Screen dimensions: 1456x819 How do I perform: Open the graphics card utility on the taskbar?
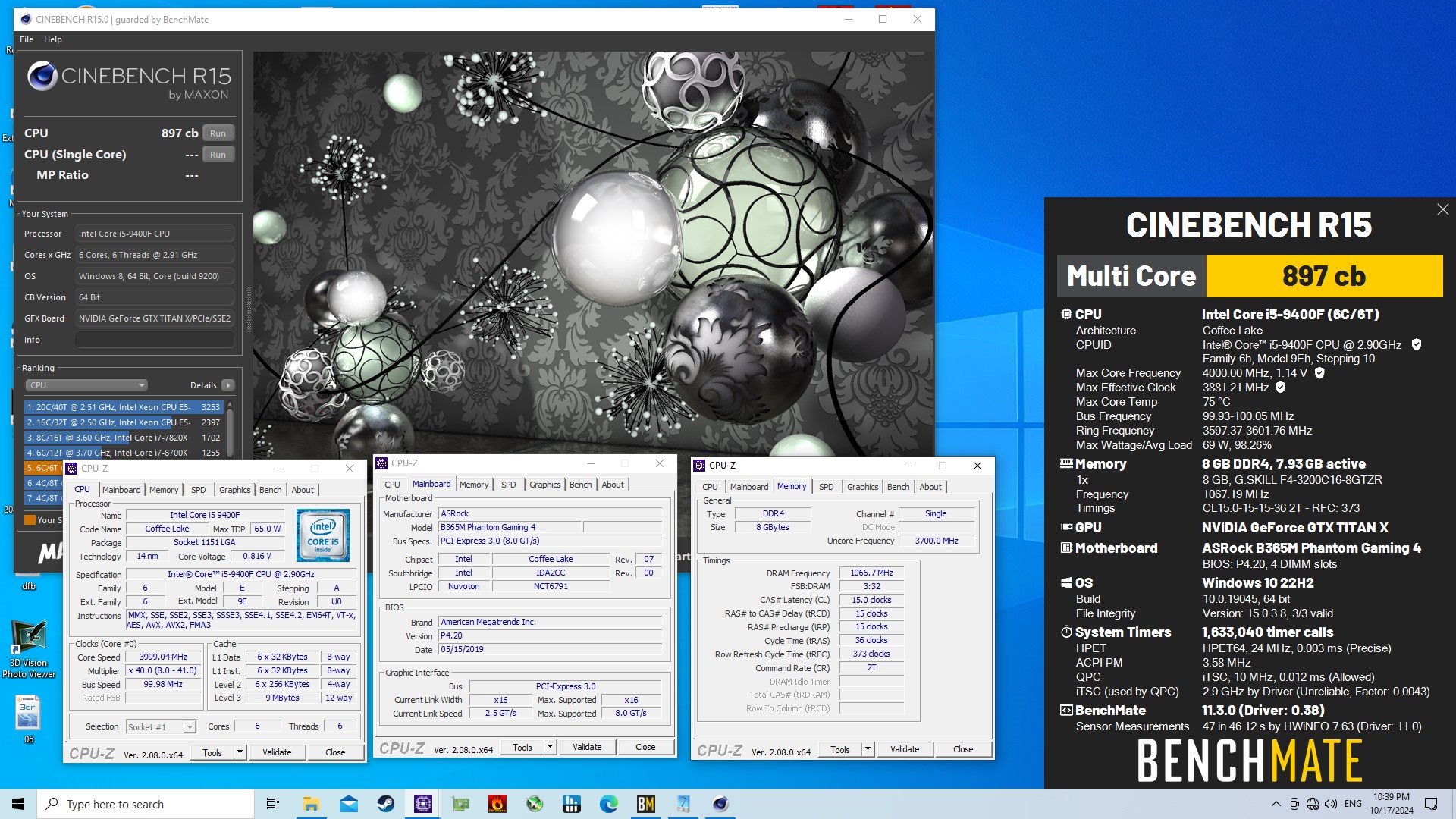point(460,804)
